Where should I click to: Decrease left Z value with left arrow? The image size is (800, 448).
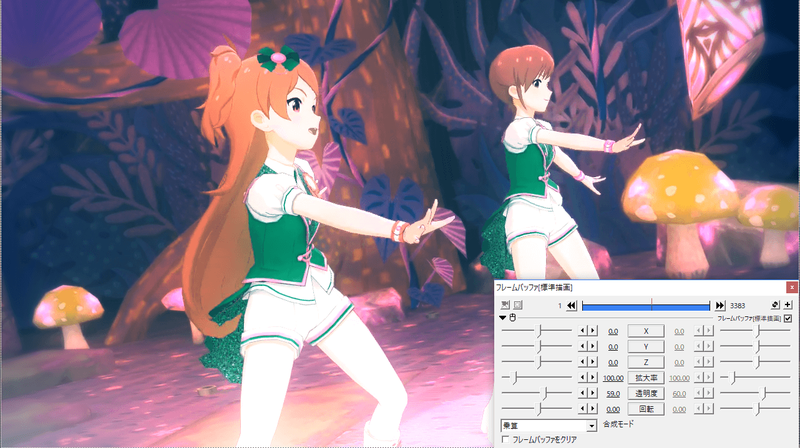coord(583,362)
